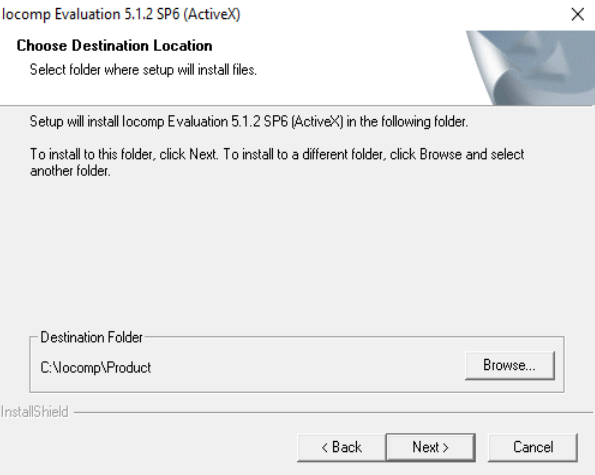Cancel the Iocomp setup wizard

533,447
